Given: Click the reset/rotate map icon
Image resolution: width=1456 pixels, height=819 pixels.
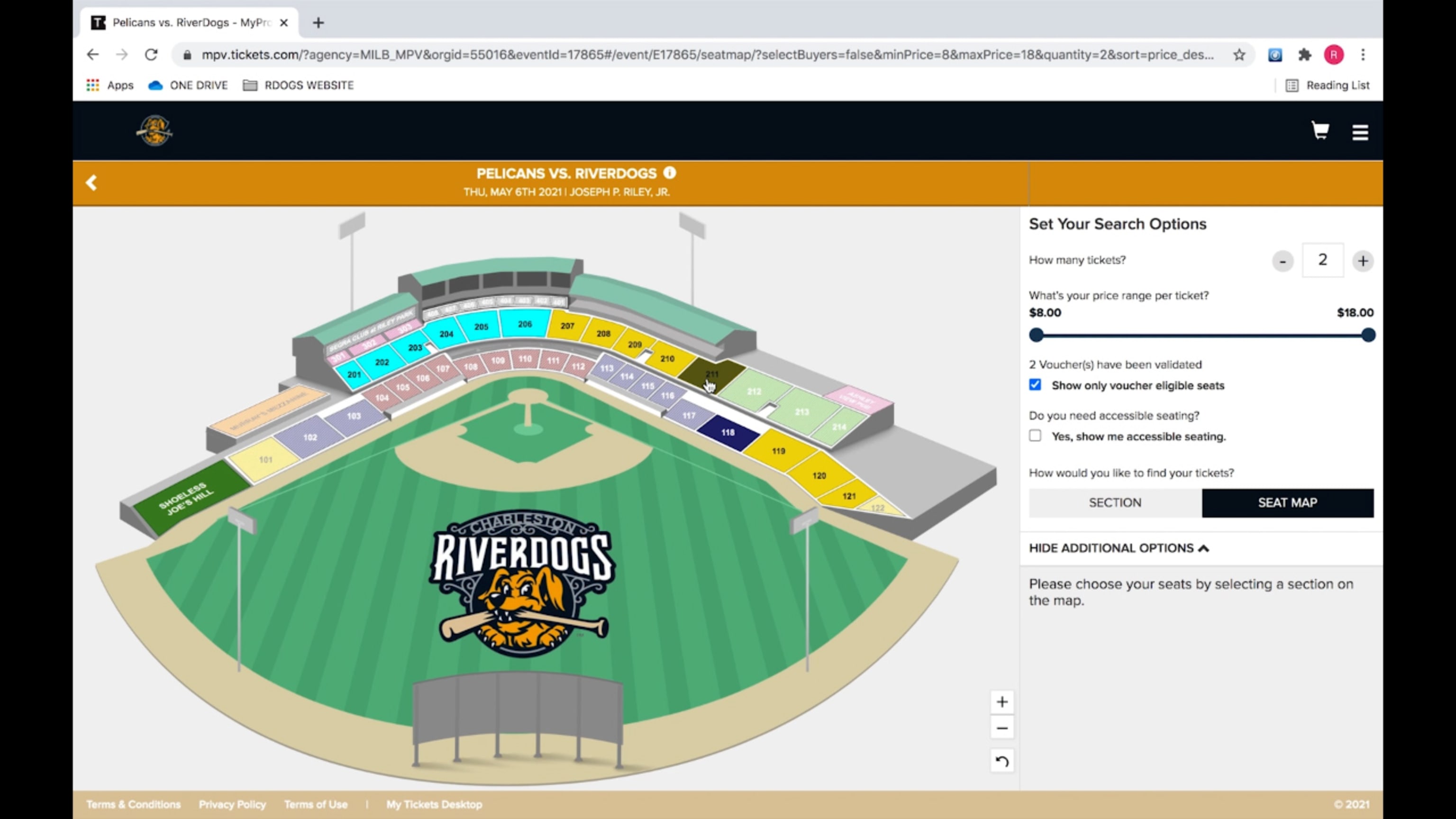Looking at the screenshot, I should click(1002, 761).
